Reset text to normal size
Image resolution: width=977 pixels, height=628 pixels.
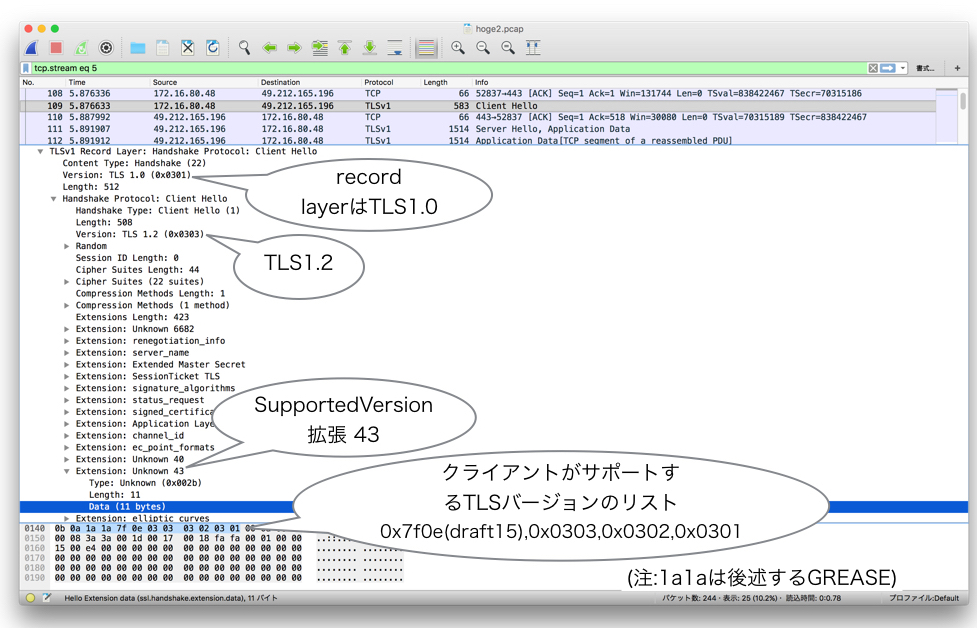click(x=508, y=48)
